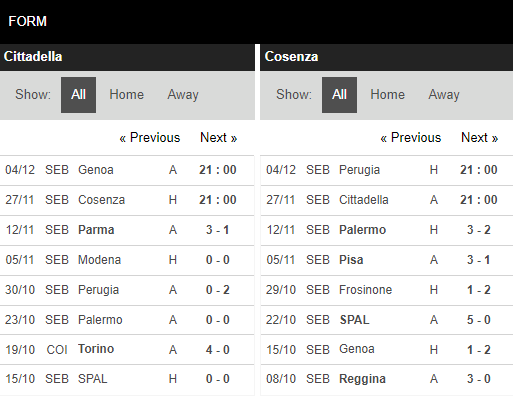Go to Previous Cittadella matches

[150, 137]
